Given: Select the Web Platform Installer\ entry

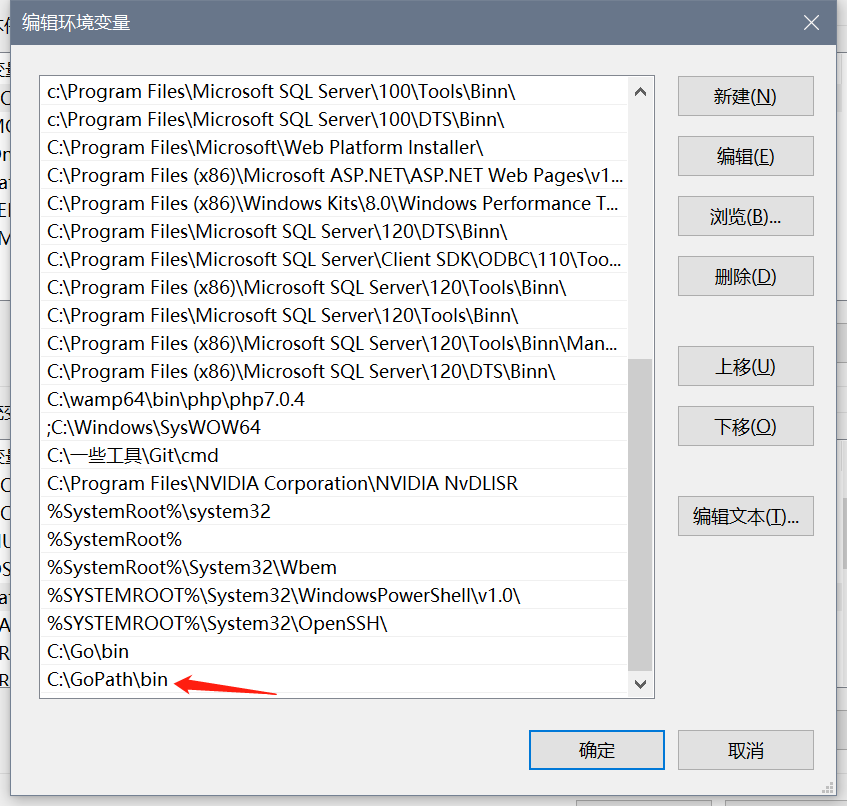Looking at the screenshot, I should (334, 147).
